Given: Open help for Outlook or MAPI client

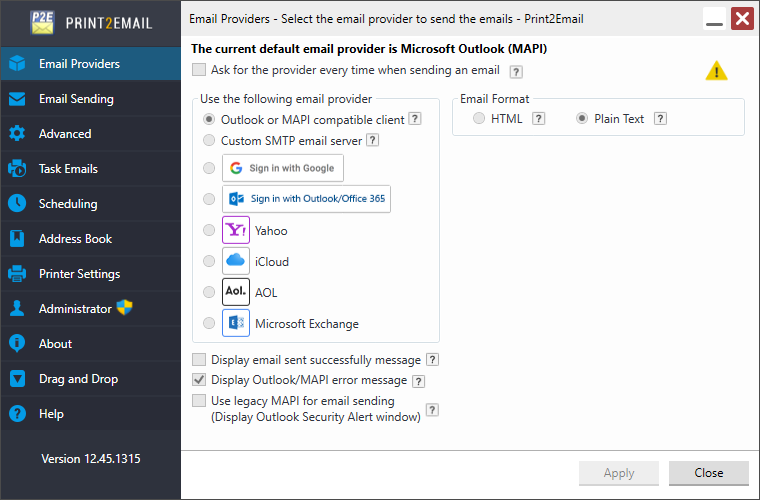Looking at the screenshot, I should pyautogui.click(x=415, y=119).
